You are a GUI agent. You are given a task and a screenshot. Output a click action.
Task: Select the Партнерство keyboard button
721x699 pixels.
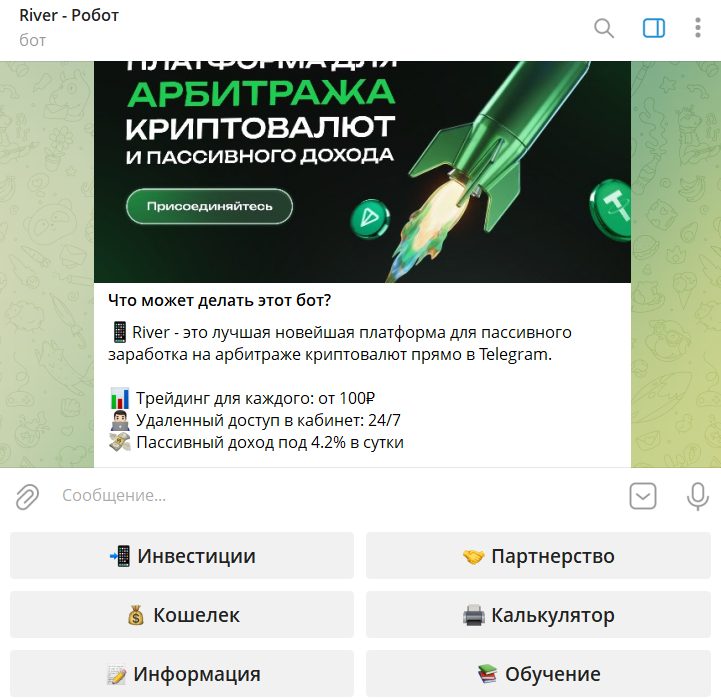click(x=538, y=556)
